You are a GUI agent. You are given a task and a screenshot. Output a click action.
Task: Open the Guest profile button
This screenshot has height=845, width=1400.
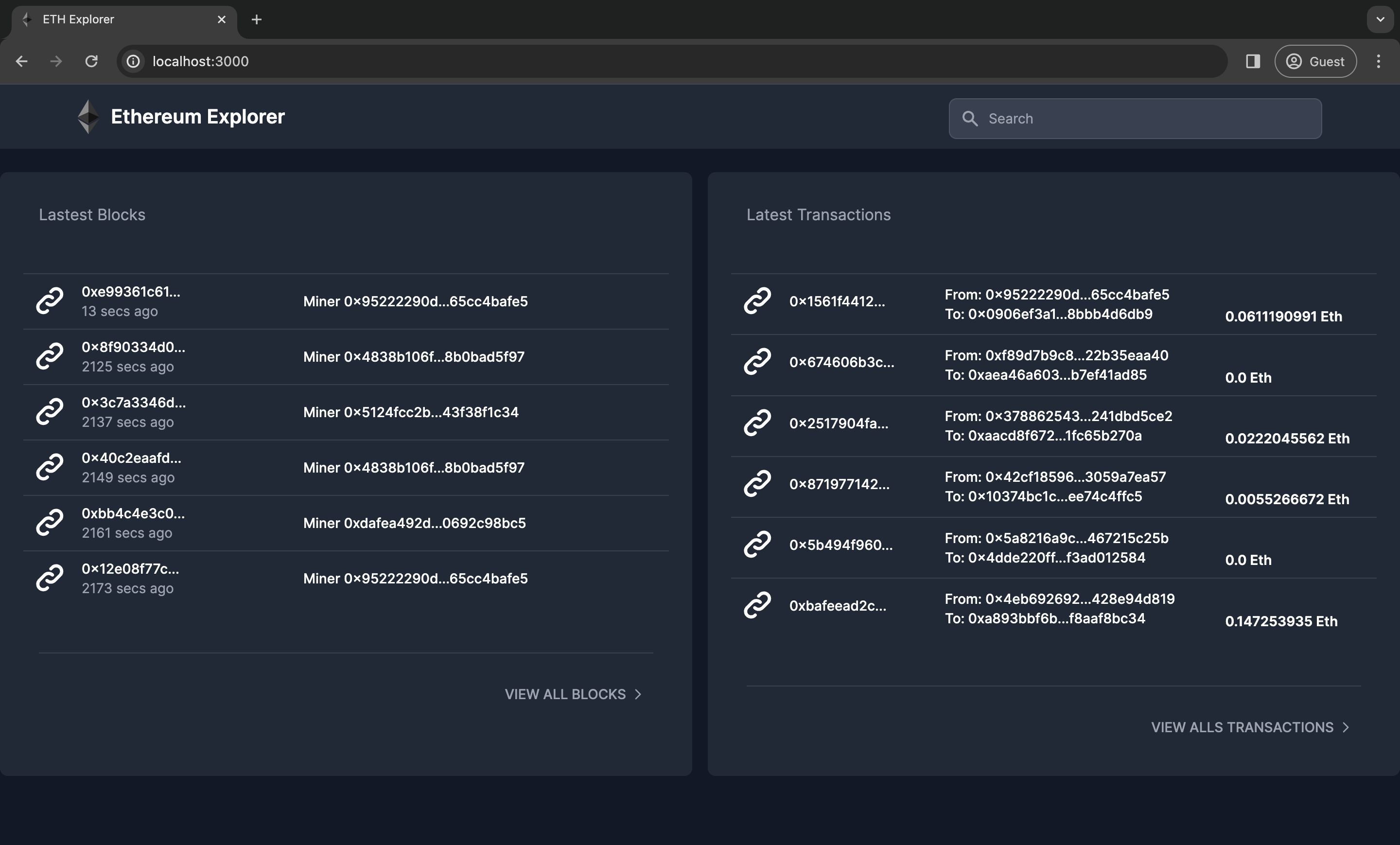click(x=1315, y=61)
